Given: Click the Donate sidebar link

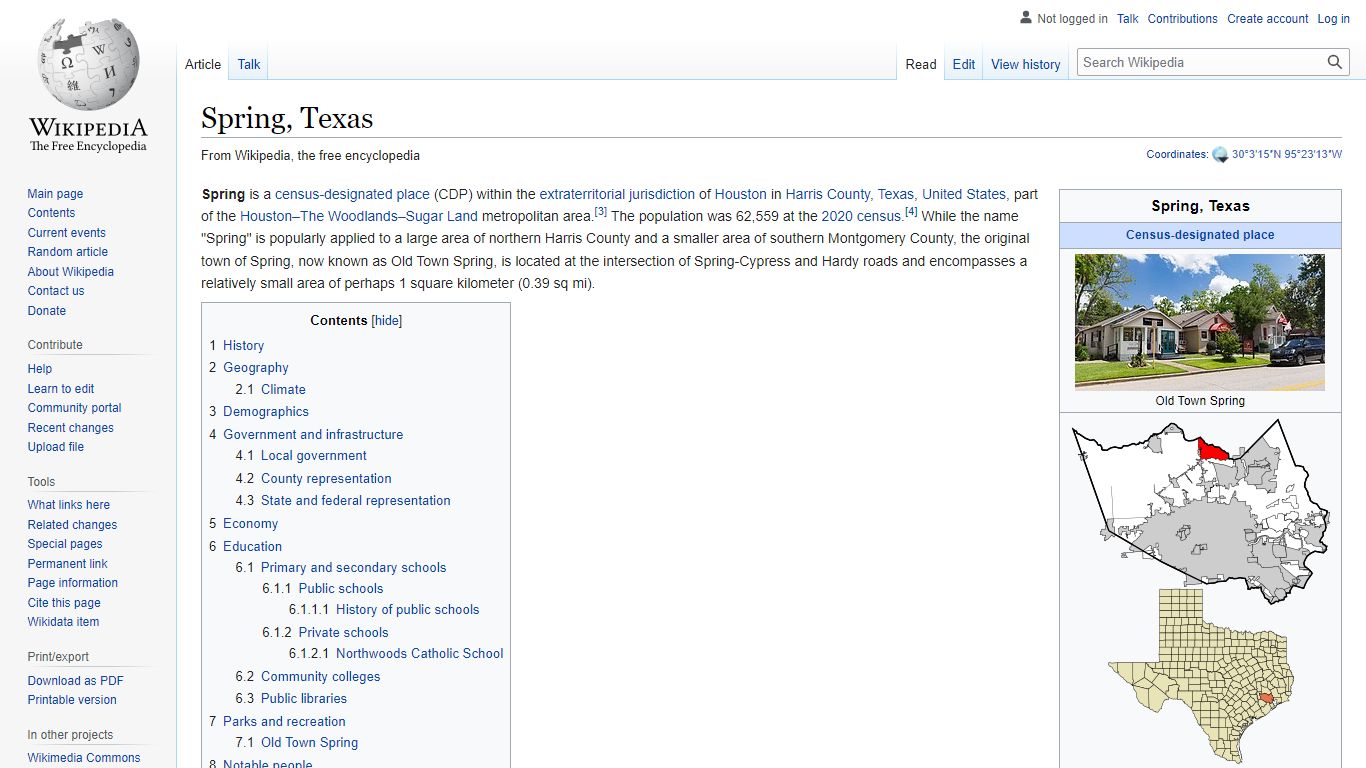Looking at the screenshot, I should pos(47,311).
